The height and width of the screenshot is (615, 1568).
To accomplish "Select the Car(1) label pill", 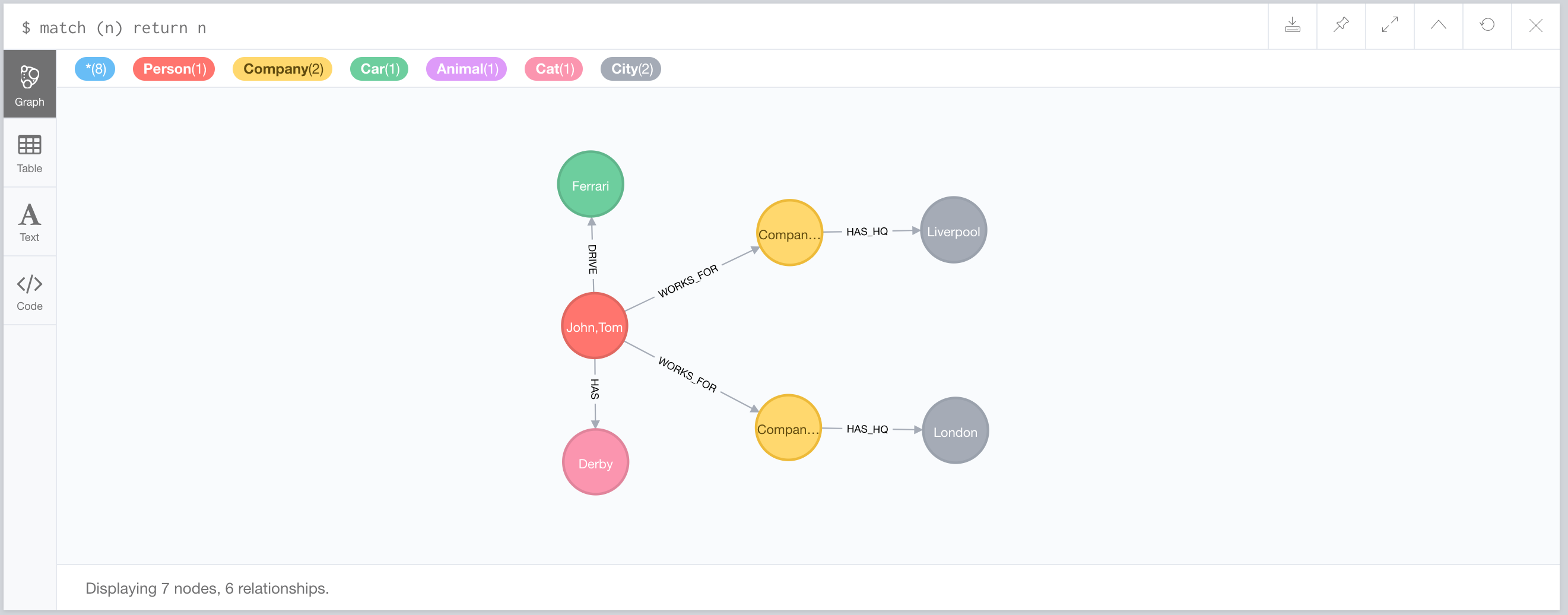I will [379, 69].
